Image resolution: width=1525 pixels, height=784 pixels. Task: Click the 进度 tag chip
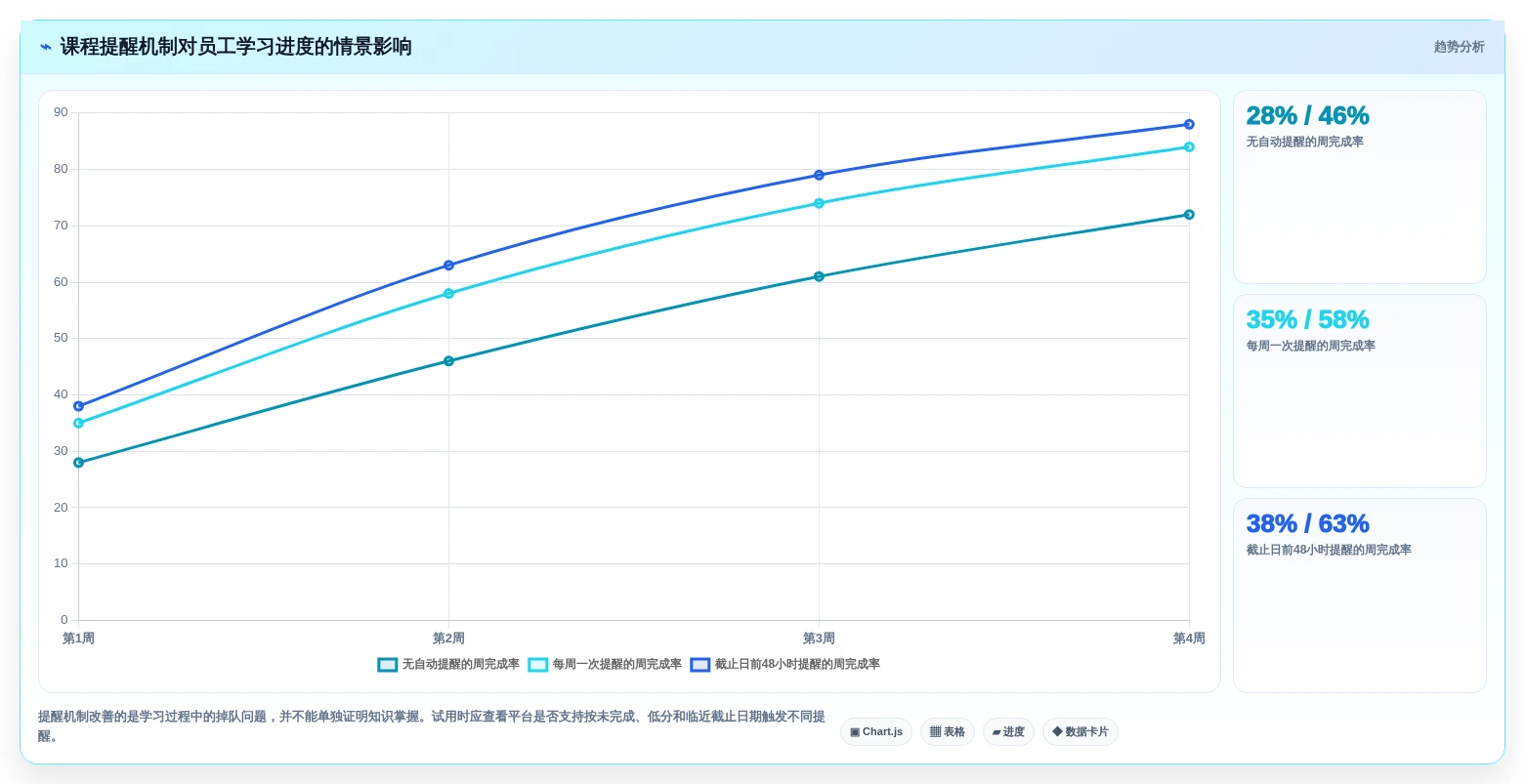(1008, 731)
